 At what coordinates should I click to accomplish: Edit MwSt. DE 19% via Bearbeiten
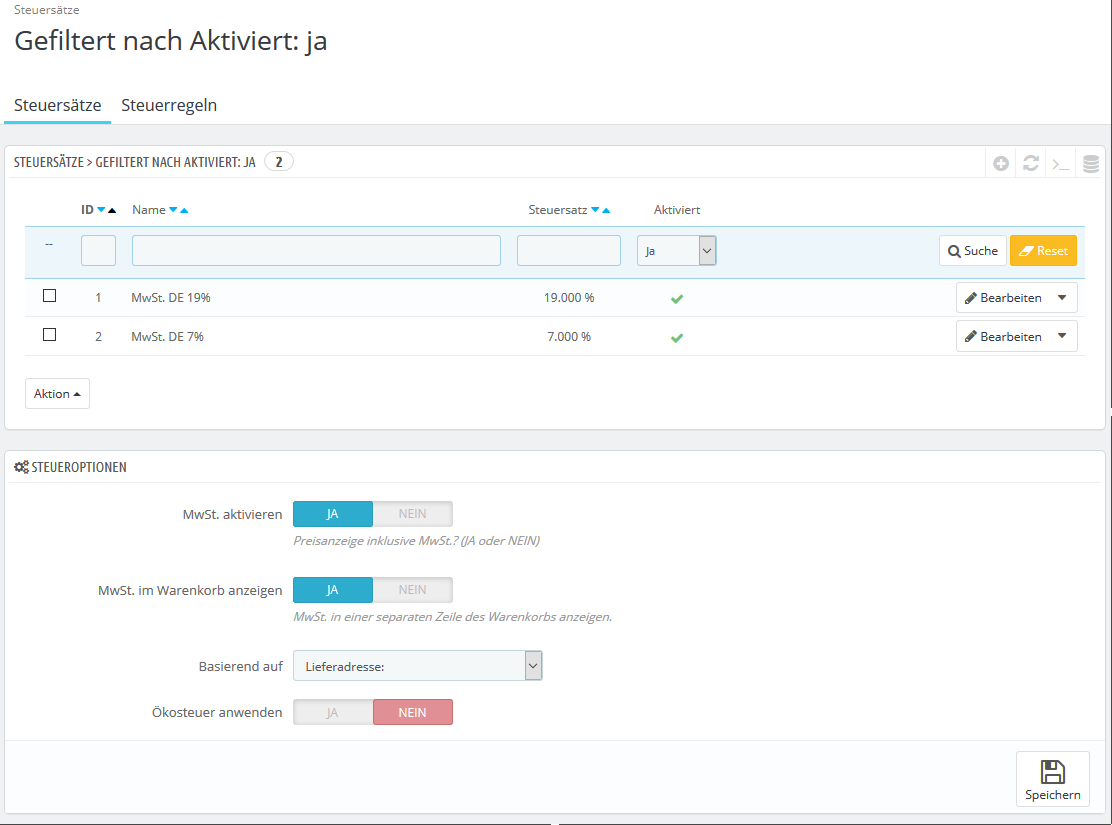(1003, 298)
